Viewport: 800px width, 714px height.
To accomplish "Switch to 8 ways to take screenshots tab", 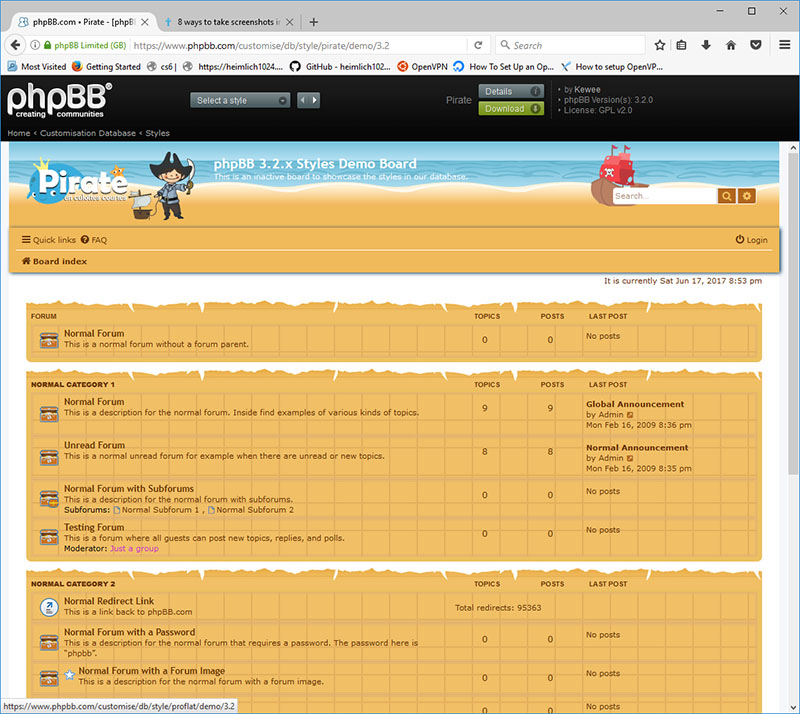I will tap(229, 22).
